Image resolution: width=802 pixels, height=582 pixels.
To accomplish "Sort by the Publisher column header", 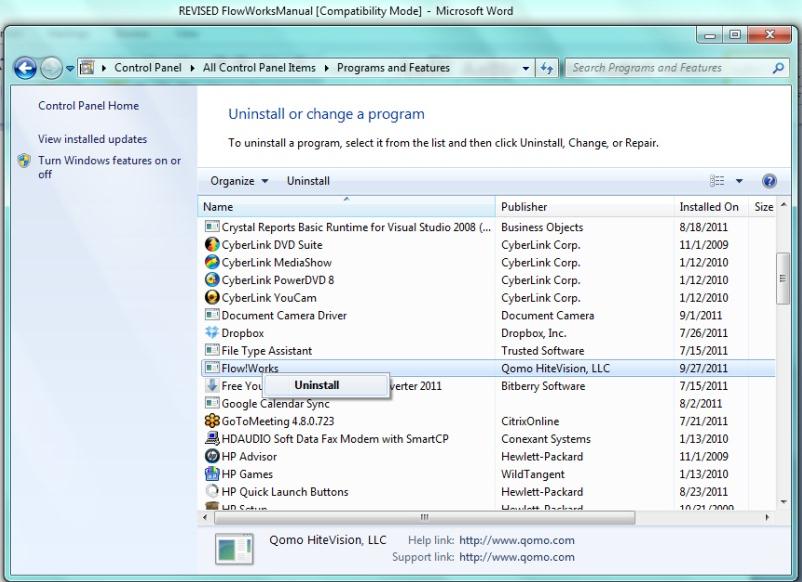I will [585, 207].
